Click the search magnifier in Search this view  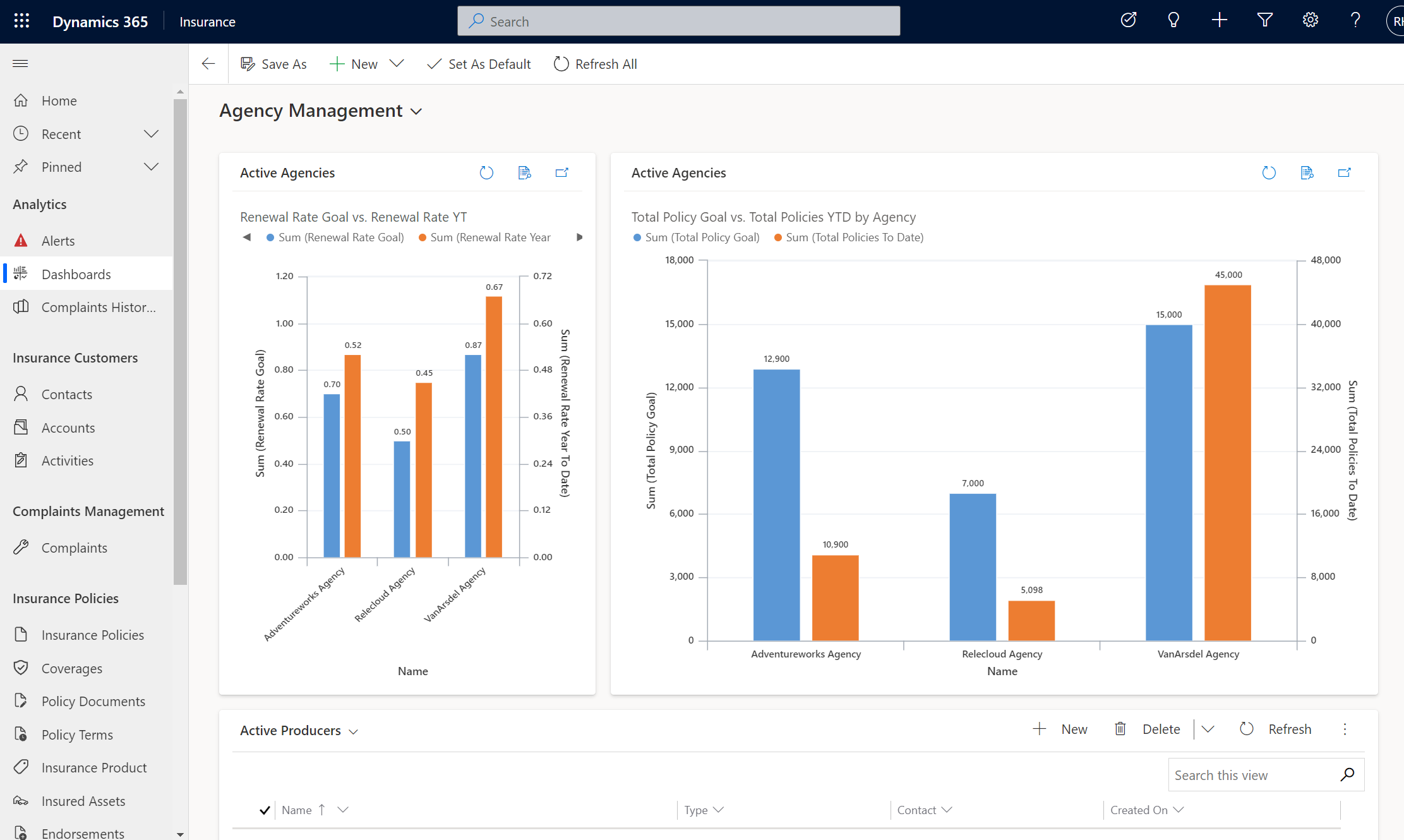coord(1347,774)
